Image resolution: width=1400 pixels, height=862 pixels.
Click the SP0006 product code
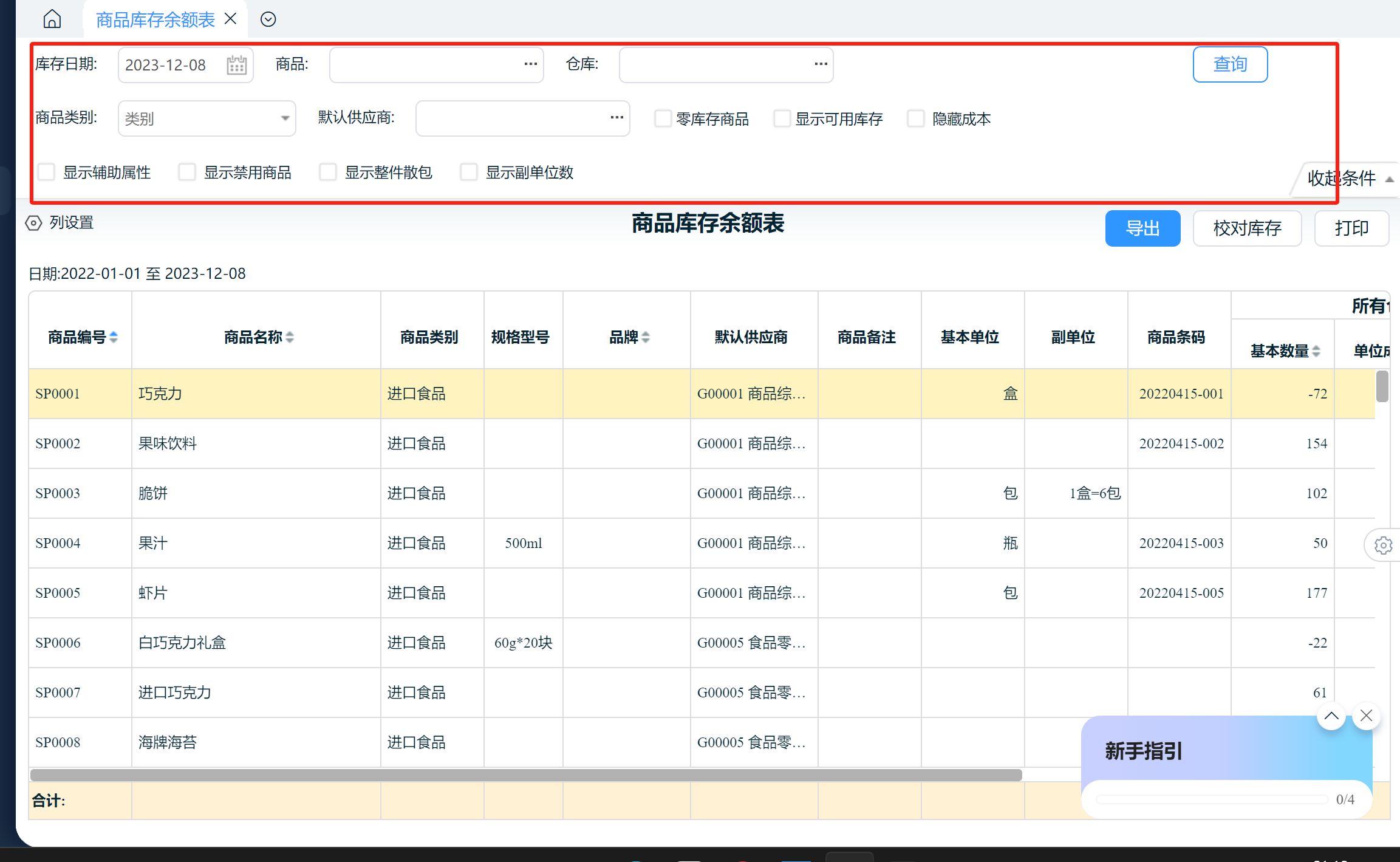click(58, 643)
